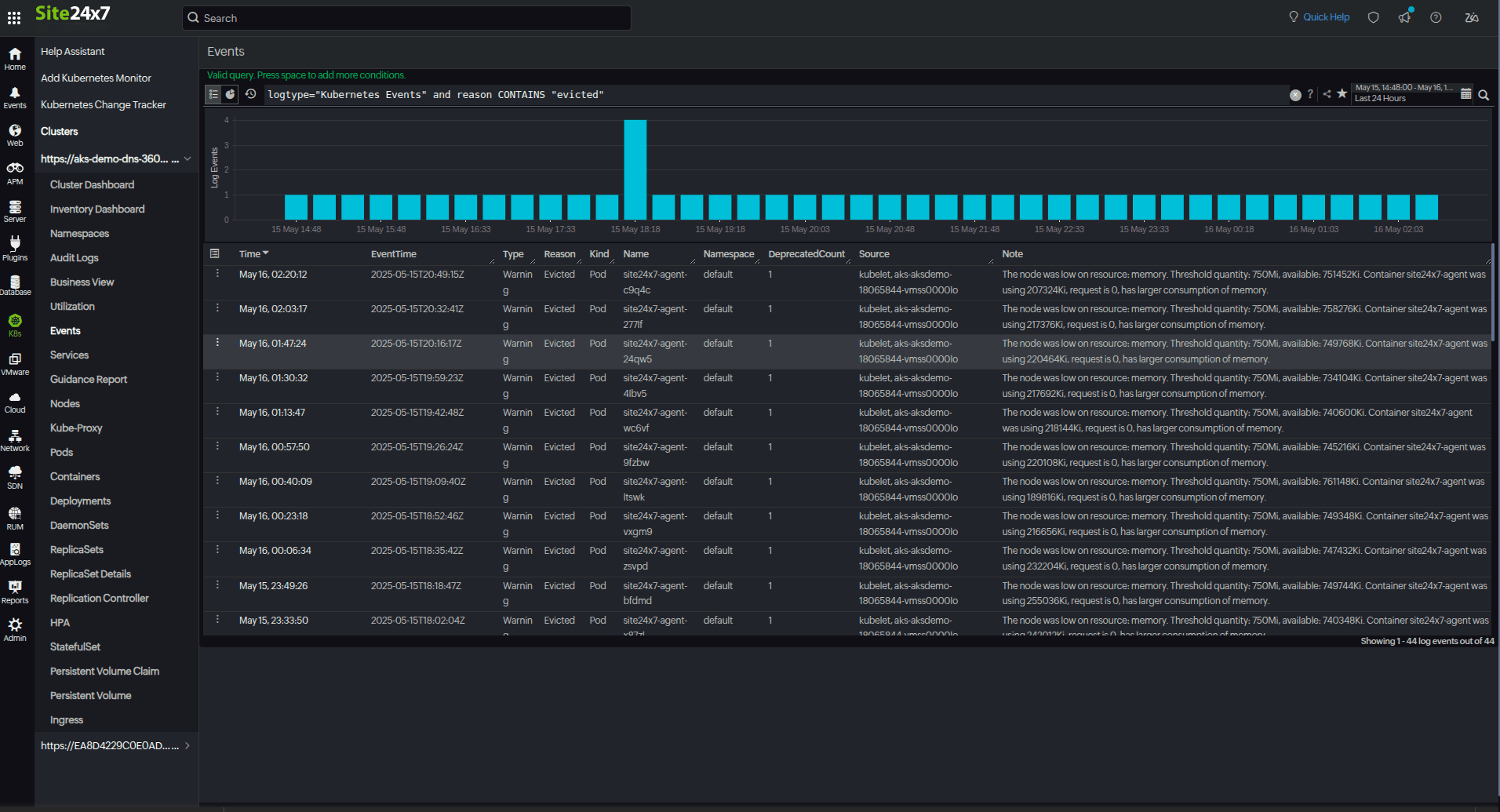This screenshot has width=1500, height=812.
Task: Click the tall histogram bar at 18:18
Action: 635,169
